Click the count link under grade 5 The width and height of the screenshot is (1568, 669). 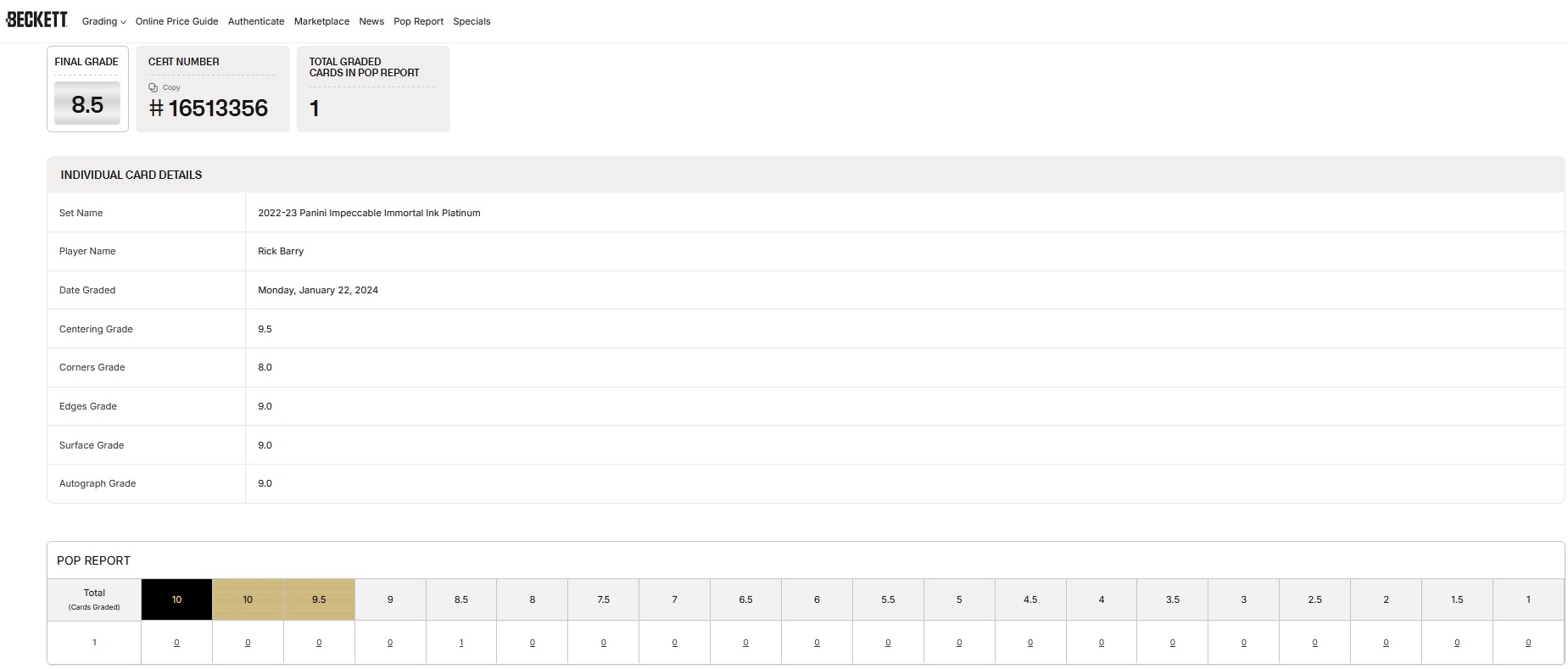[x=959, y=643]
